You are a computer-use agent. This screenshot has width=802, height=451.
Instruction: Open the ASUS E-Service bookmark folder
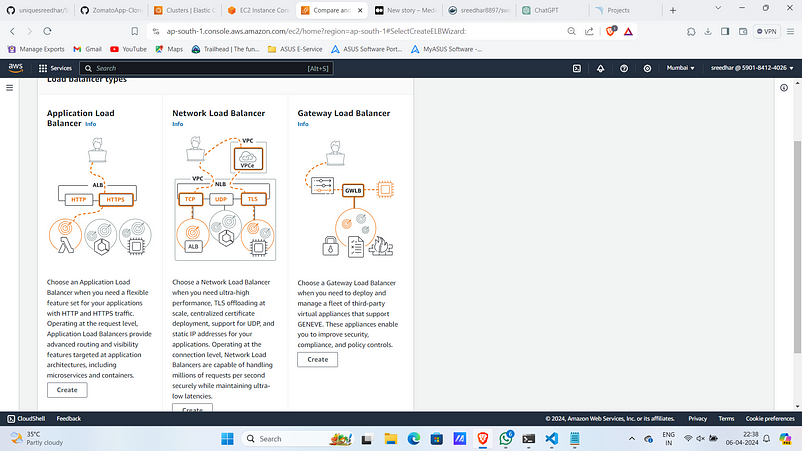click(295, 49)
